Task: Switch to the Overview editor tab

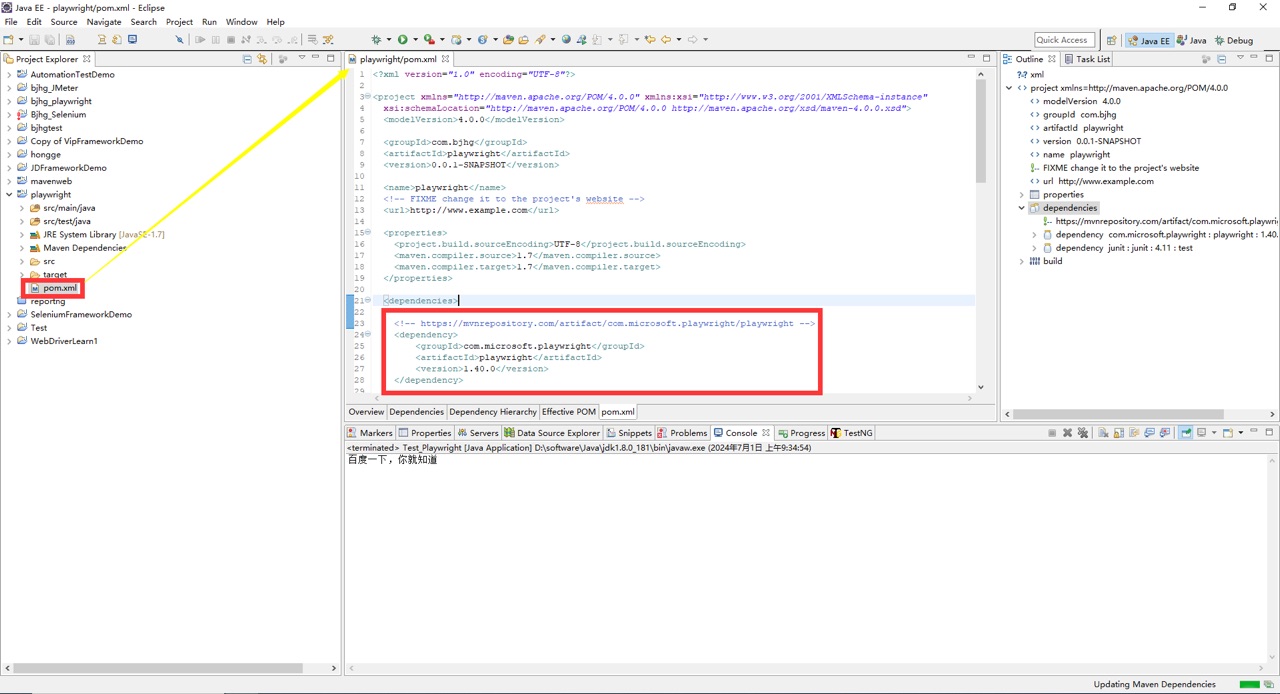Action: point(366,412)
